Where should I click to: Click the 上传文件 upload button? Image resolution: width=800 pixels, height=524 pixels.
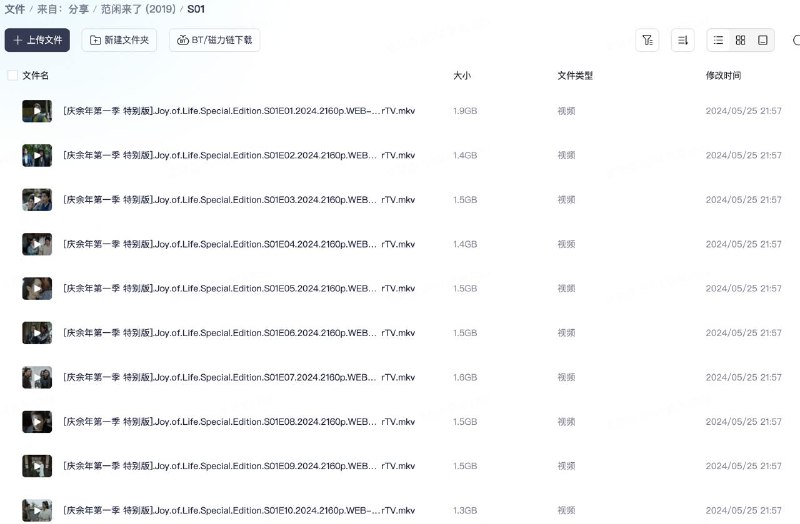click(x=37, y=40)
